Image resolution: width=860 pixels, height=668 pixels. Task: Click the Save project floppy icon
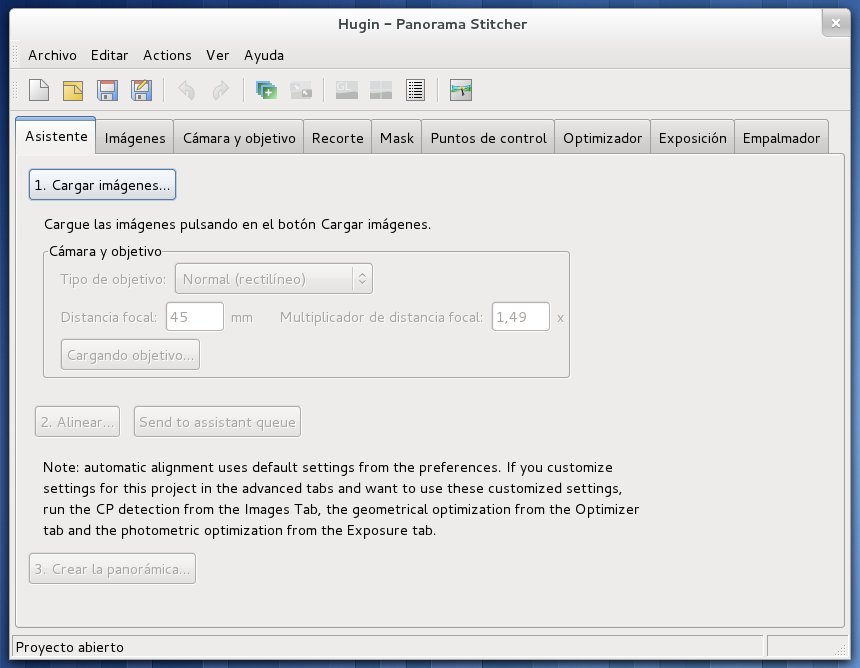click(108, 91)
